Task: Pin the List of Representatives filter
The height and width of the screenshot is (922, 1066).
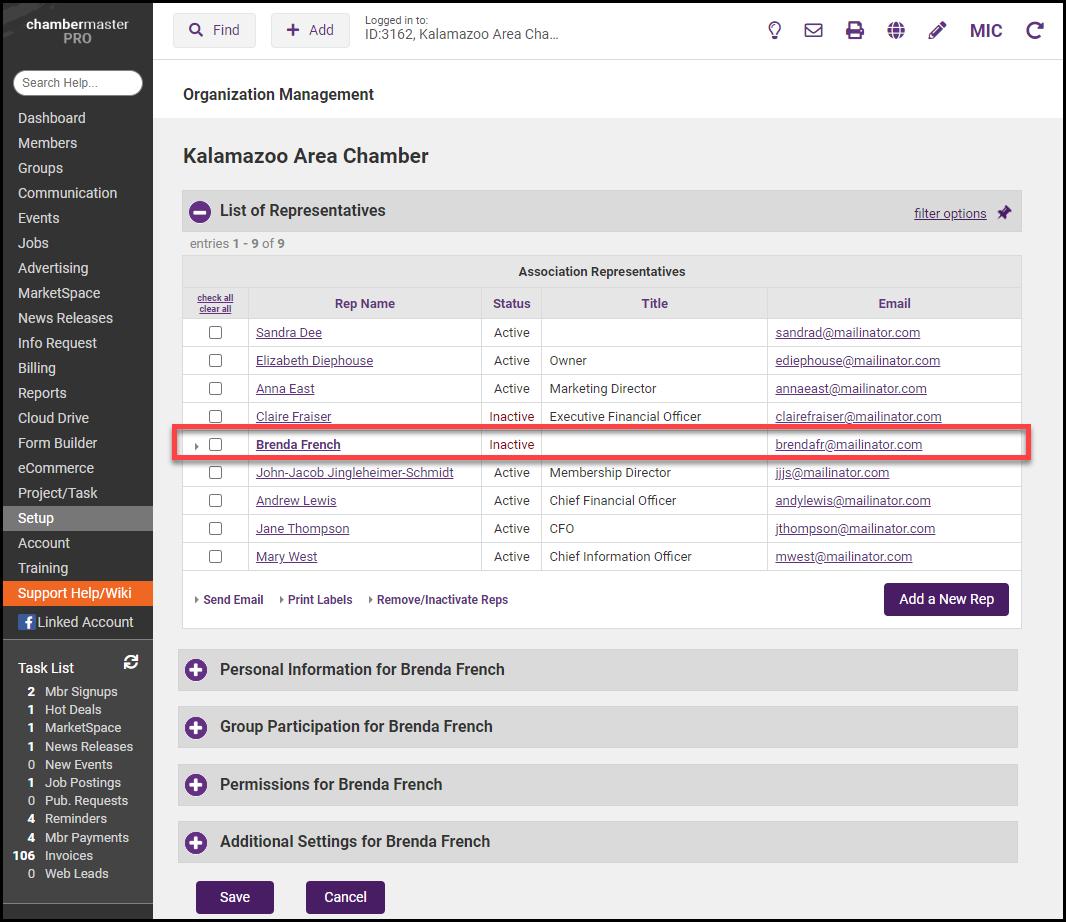Action: click(1004, 212)
